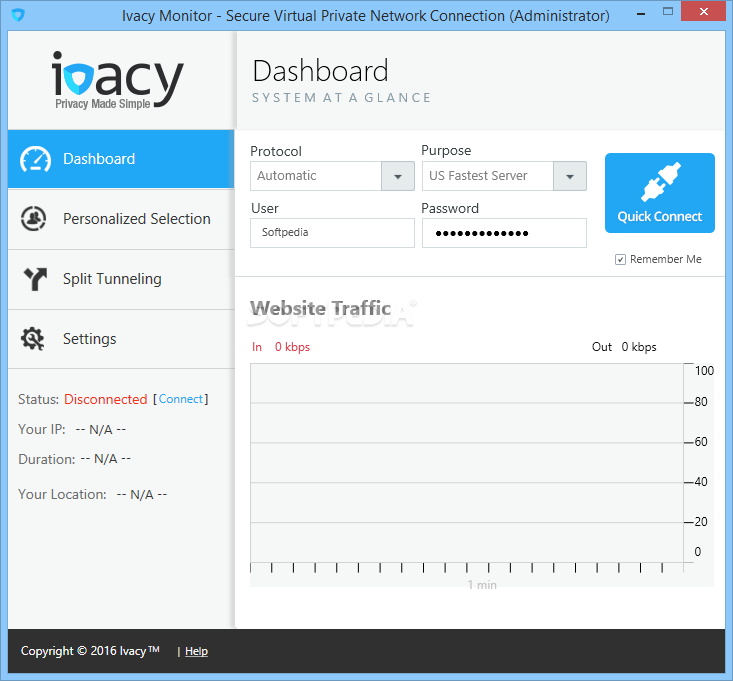Screen dimensions: 733x681
Task: Click the Website Traffic heading
Action: 320,308
